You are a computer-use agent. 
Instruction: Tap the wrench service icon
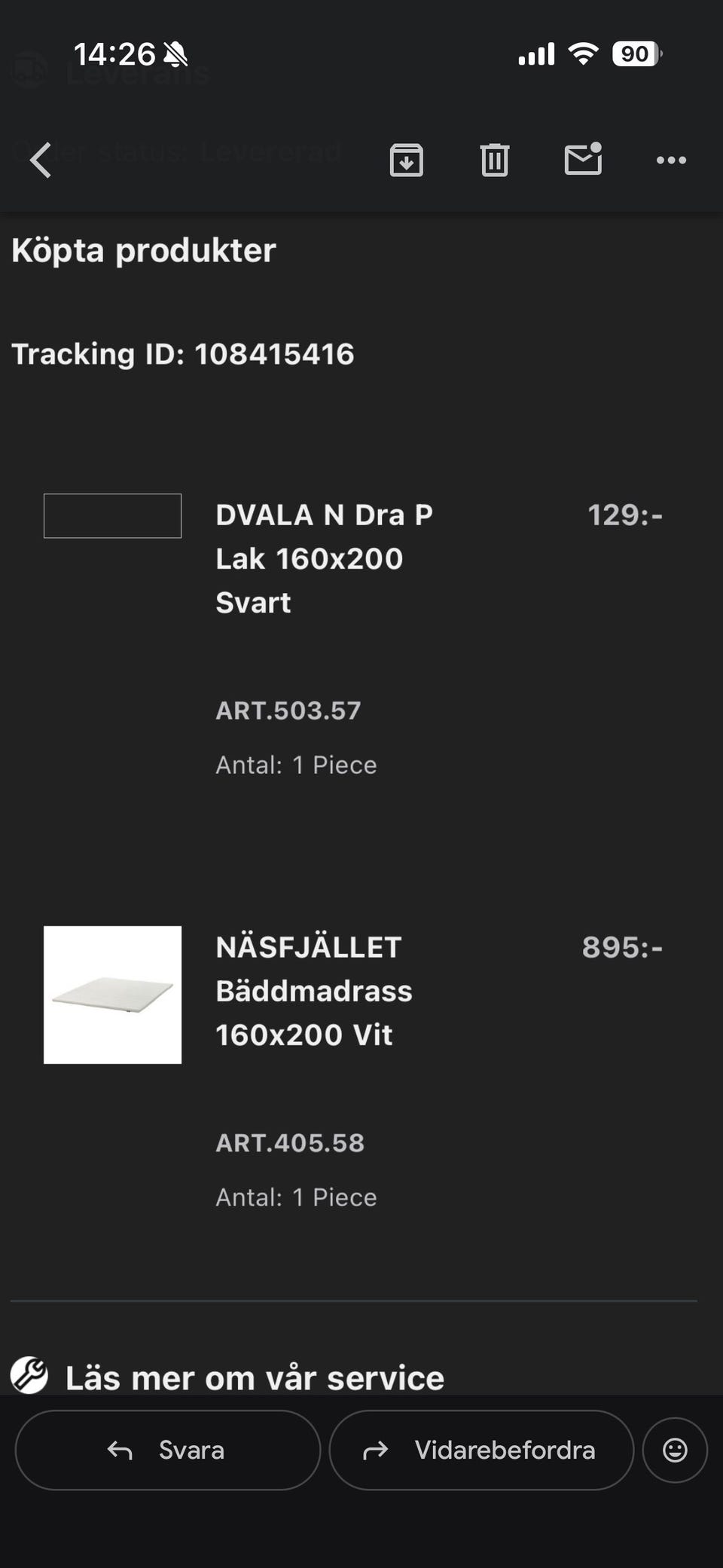pyautogui.click(x=30, y=1375)
